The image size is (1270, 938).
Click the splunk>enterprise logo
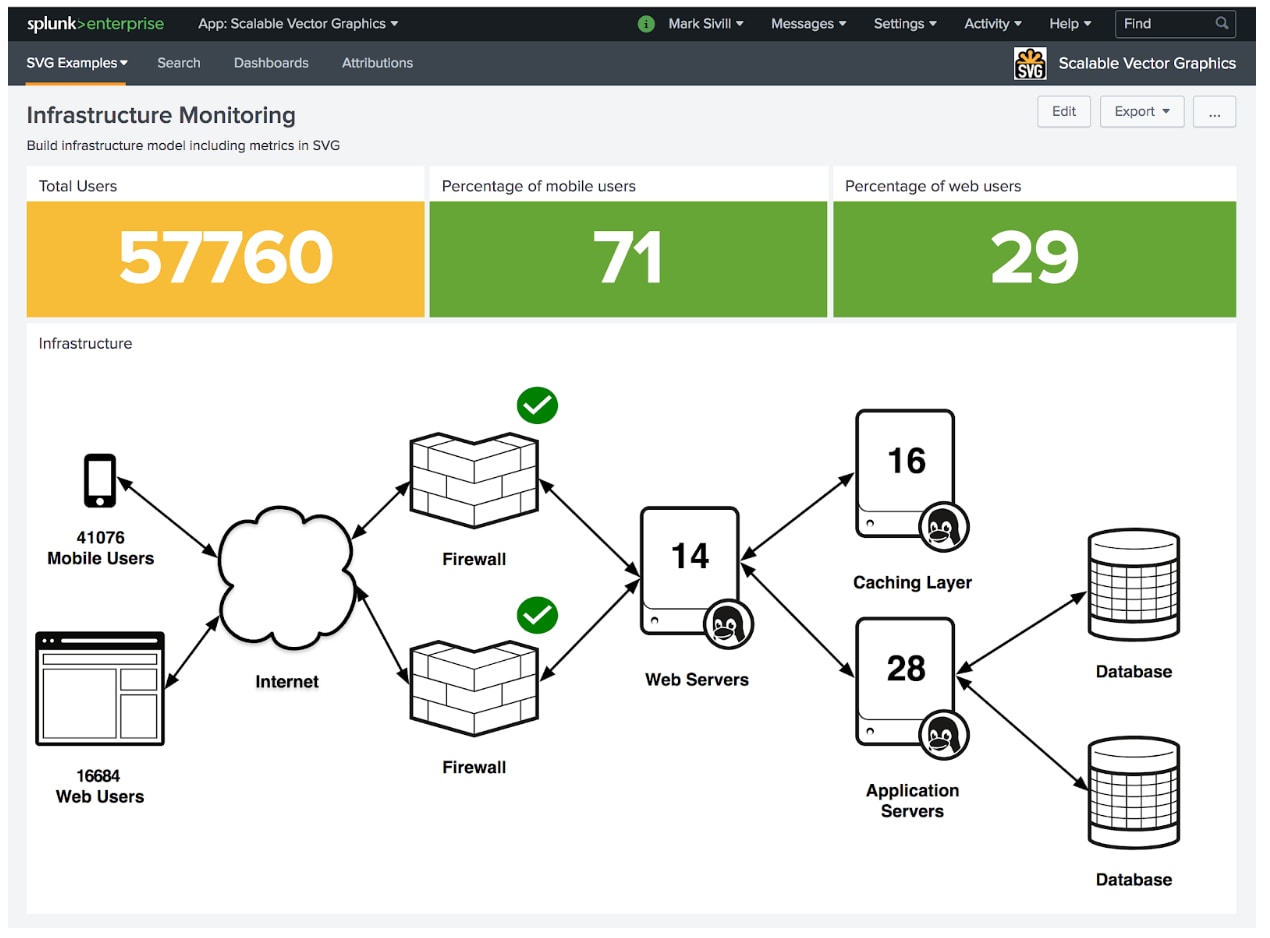pos(95,23)
